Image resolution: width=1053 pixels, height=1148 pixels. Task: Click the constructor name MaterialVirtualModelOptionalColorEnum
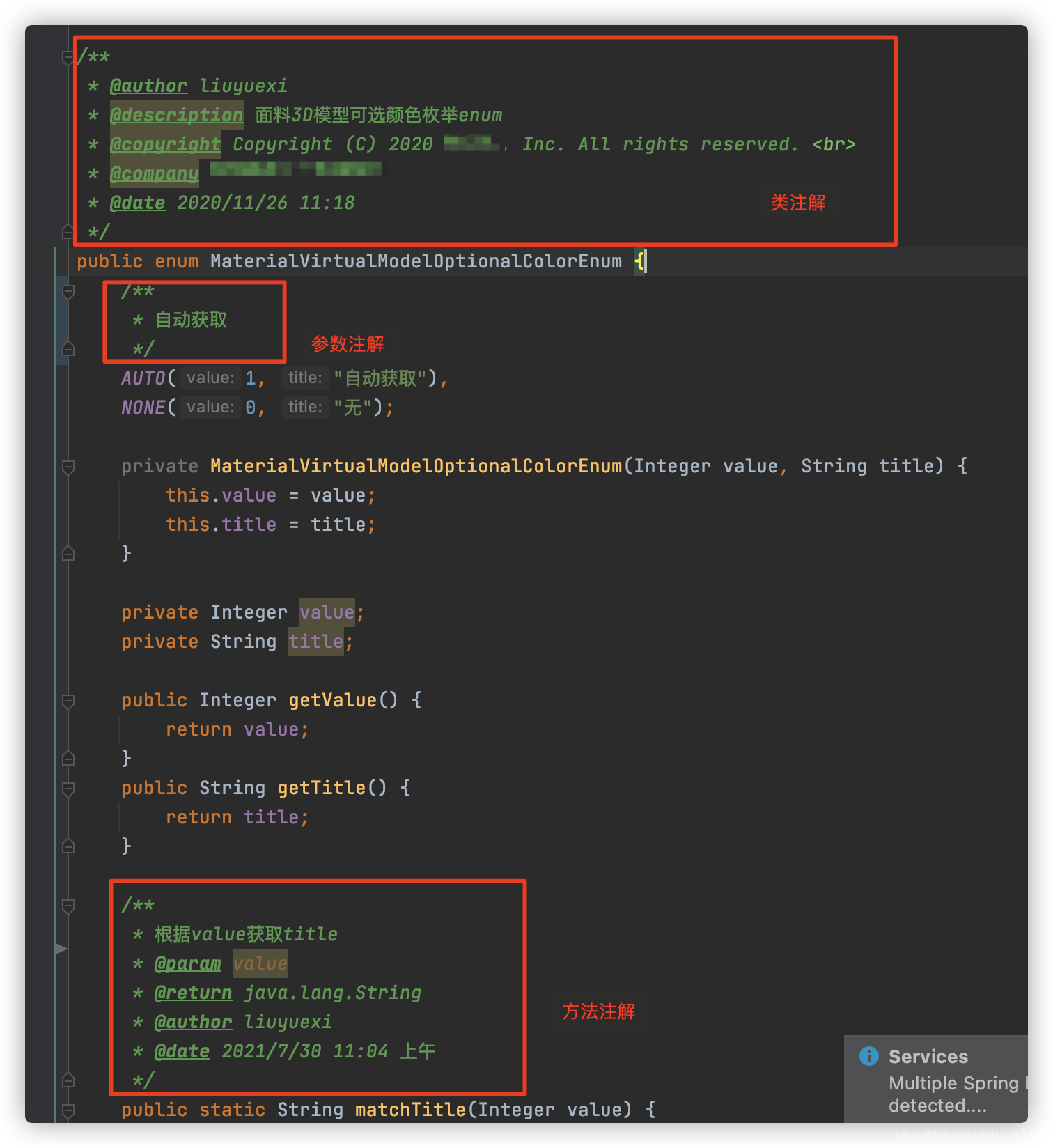(416, 466)
